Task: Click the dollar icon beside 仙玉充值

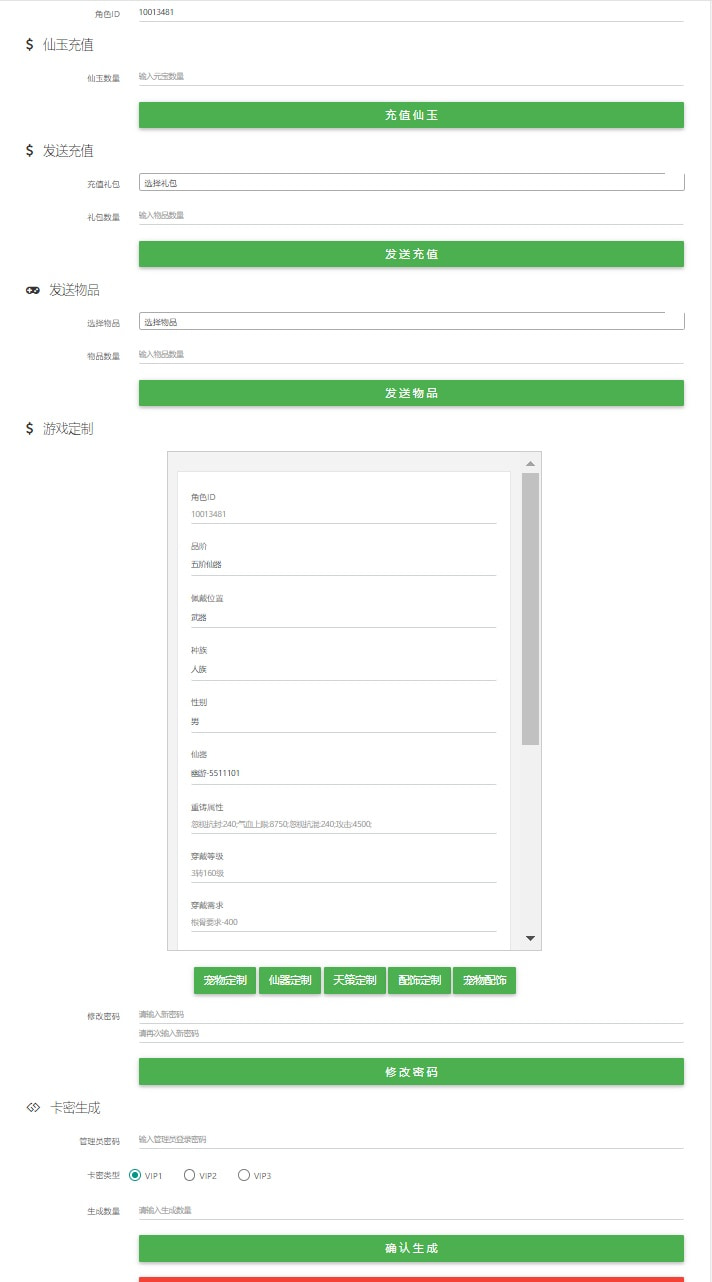Action: point(30,45)
